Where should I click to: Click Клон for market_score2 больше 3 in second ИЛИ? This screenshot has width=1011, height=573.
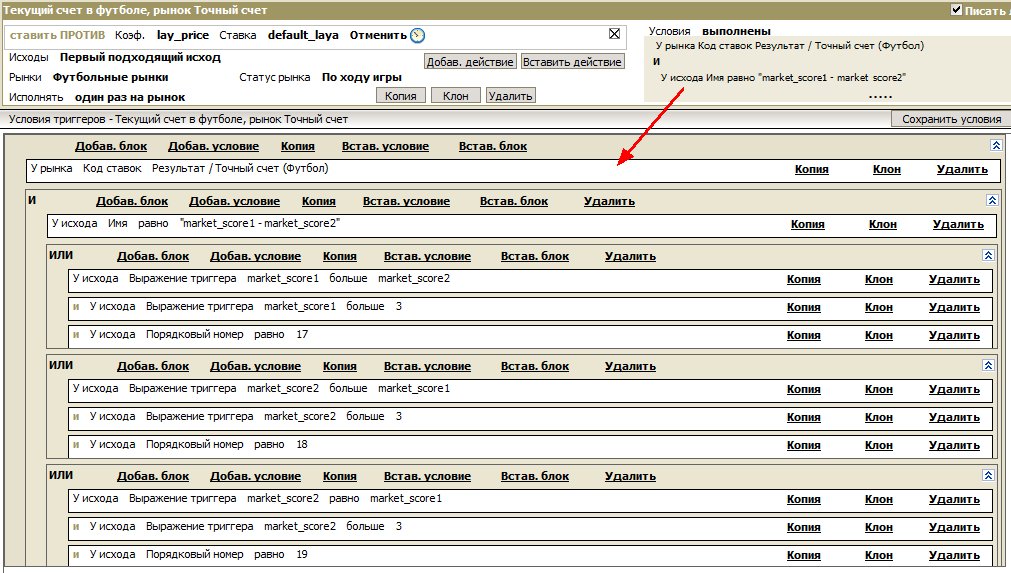[x=879, y=418]
